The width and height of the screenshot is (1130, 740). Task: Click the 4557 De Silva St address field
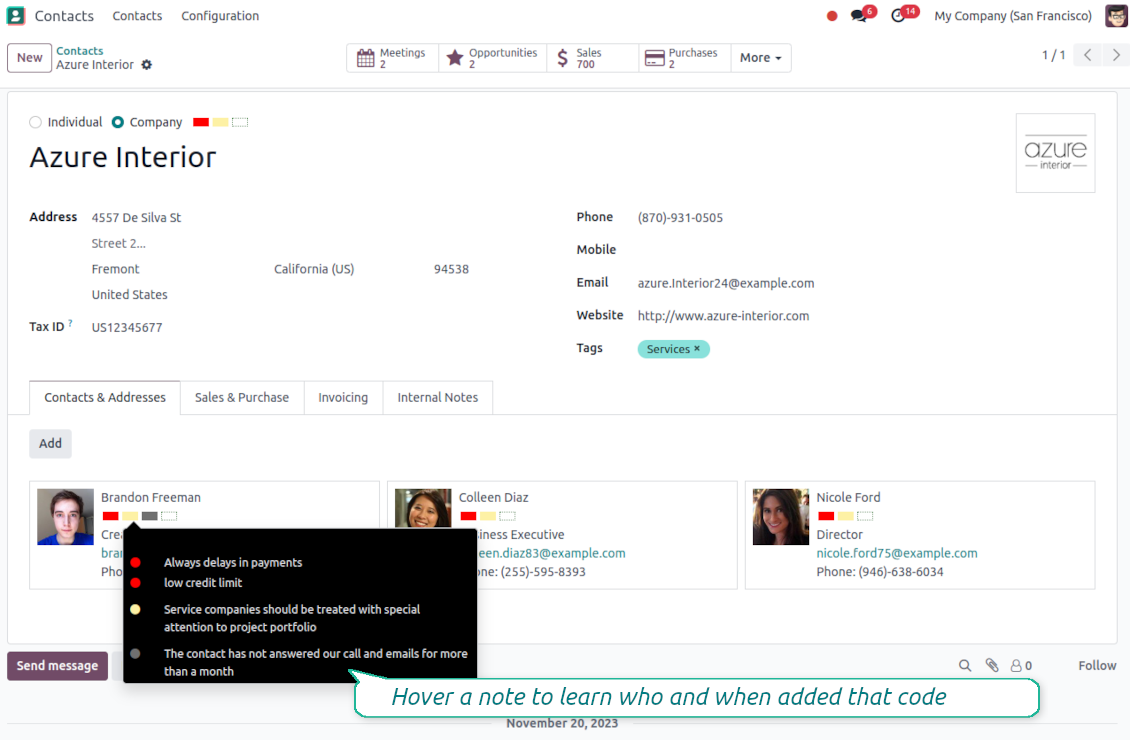(136, 218)
